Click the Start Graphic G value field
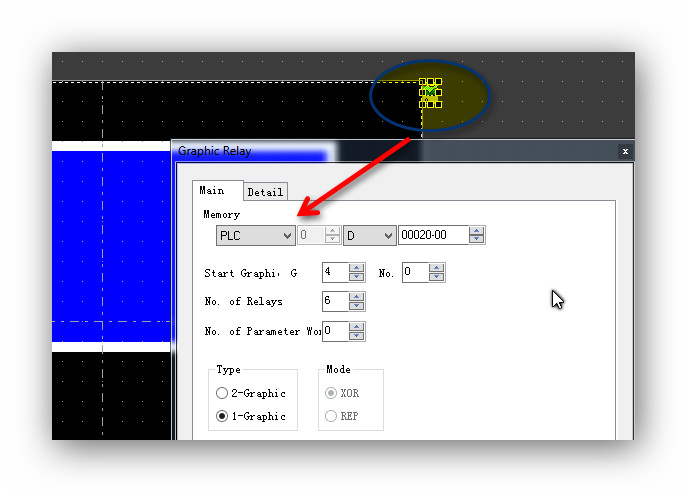This screenshot has height=492, width=687. coord(334,272)
